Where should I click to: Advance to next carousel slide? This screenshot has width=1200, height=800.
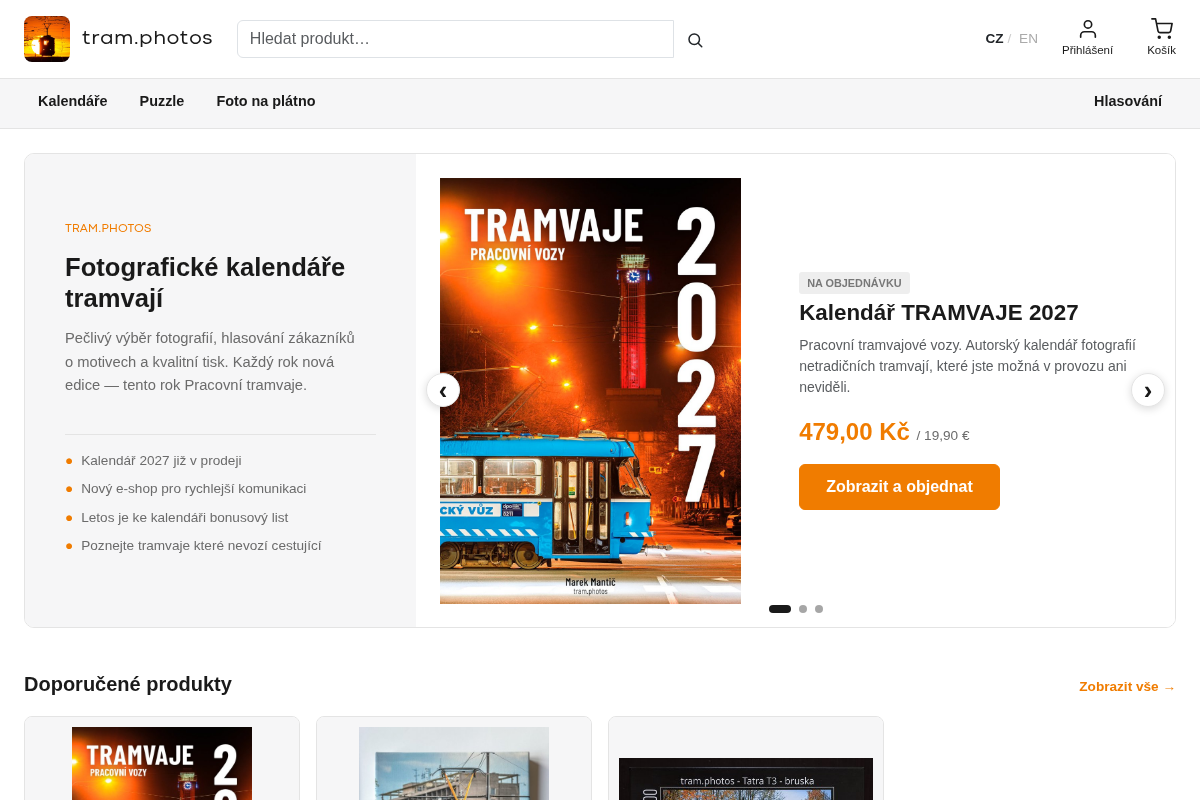1148,390
